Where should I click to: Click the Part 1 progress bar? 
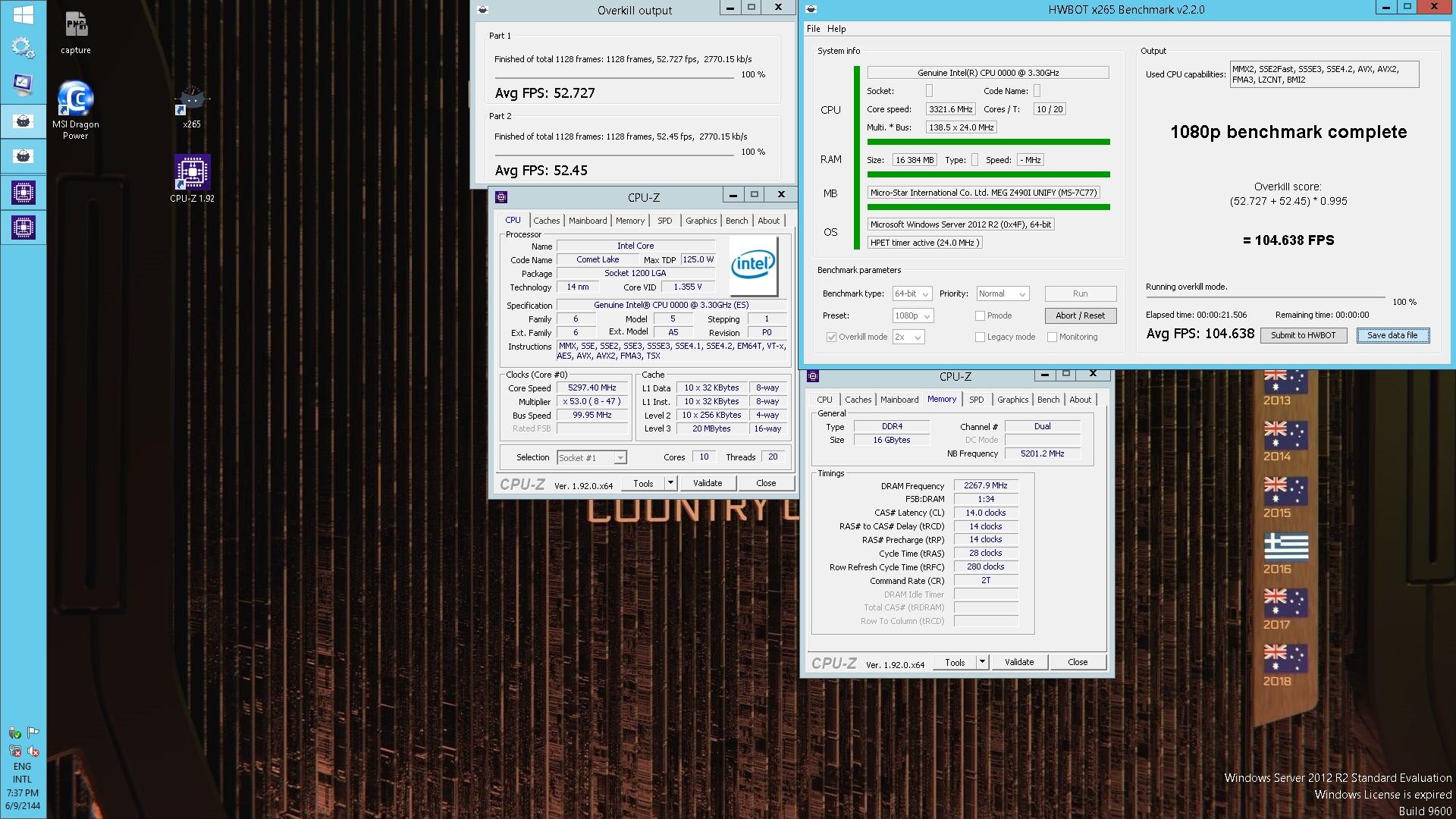[614, 77]
